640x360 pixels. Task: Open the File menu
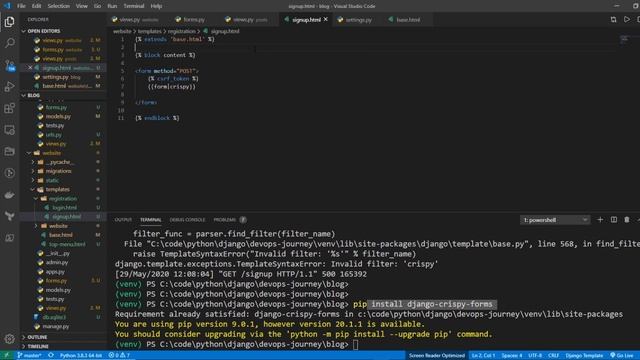pos(21,6)
